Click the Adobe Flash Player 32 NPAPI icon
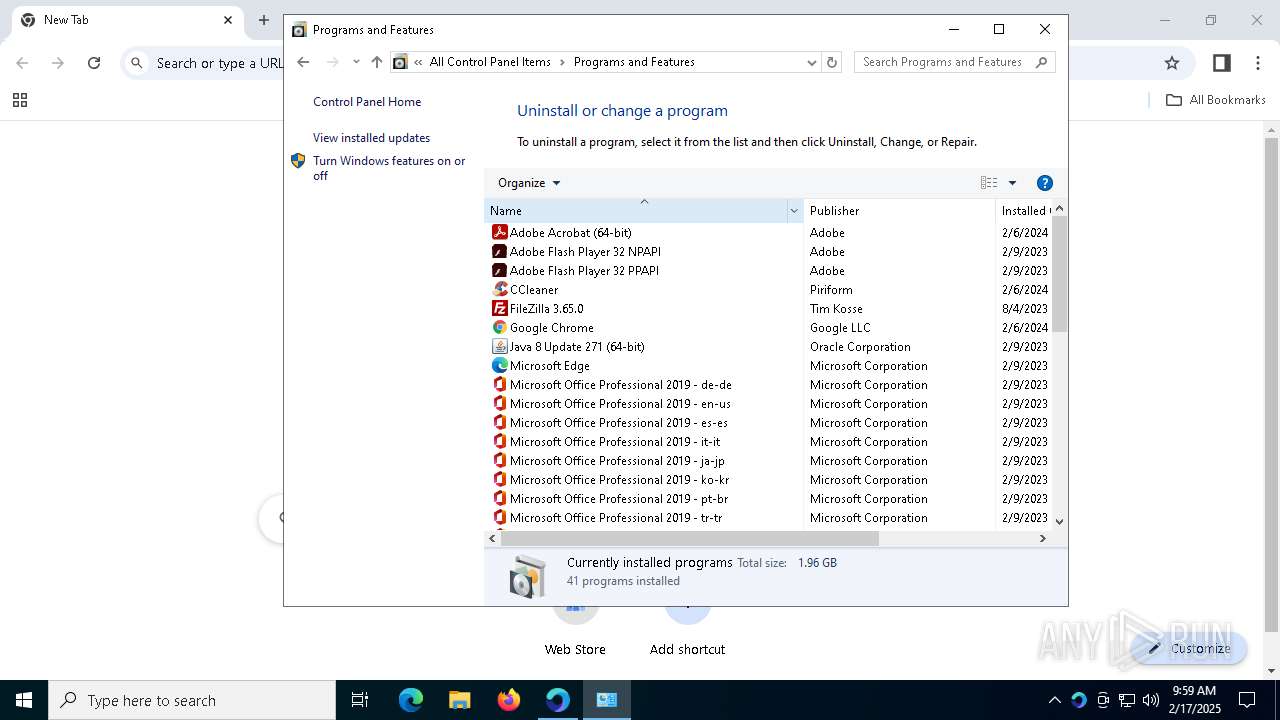This screenshot has width=1280, height=720. (500, 251)
